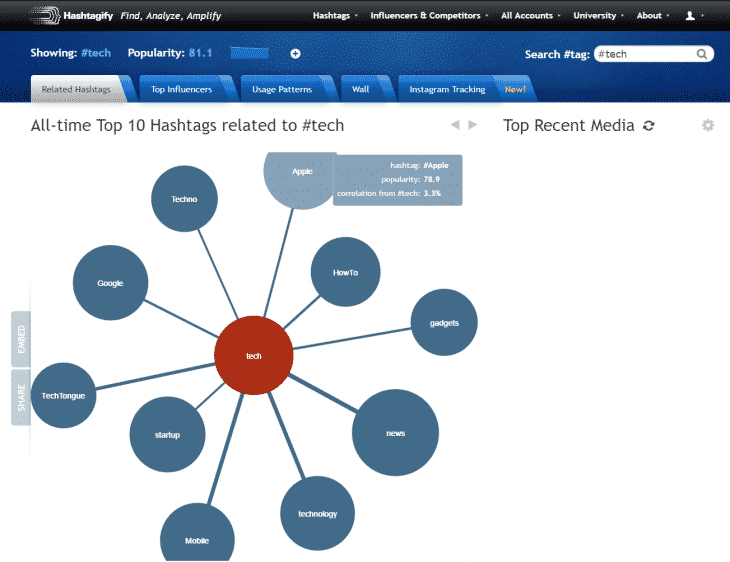Image resolution: width=730 pixels, height=562 pixels.
Task: Open the Usage Patterns tab
Action: [x=281, y=89]
